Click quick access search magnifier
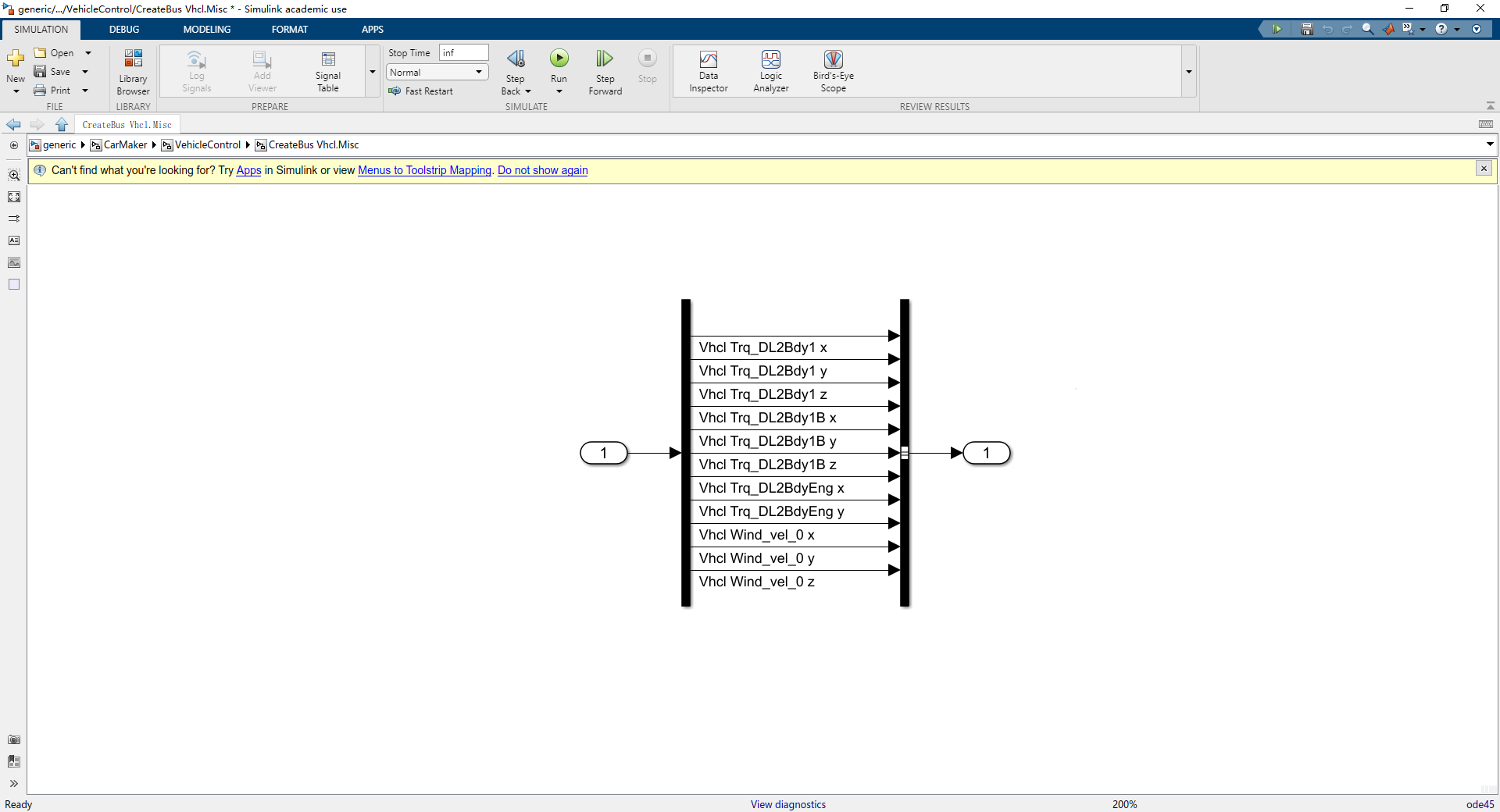This screenshot has width=1500, height=812. tap(1368, 29)
